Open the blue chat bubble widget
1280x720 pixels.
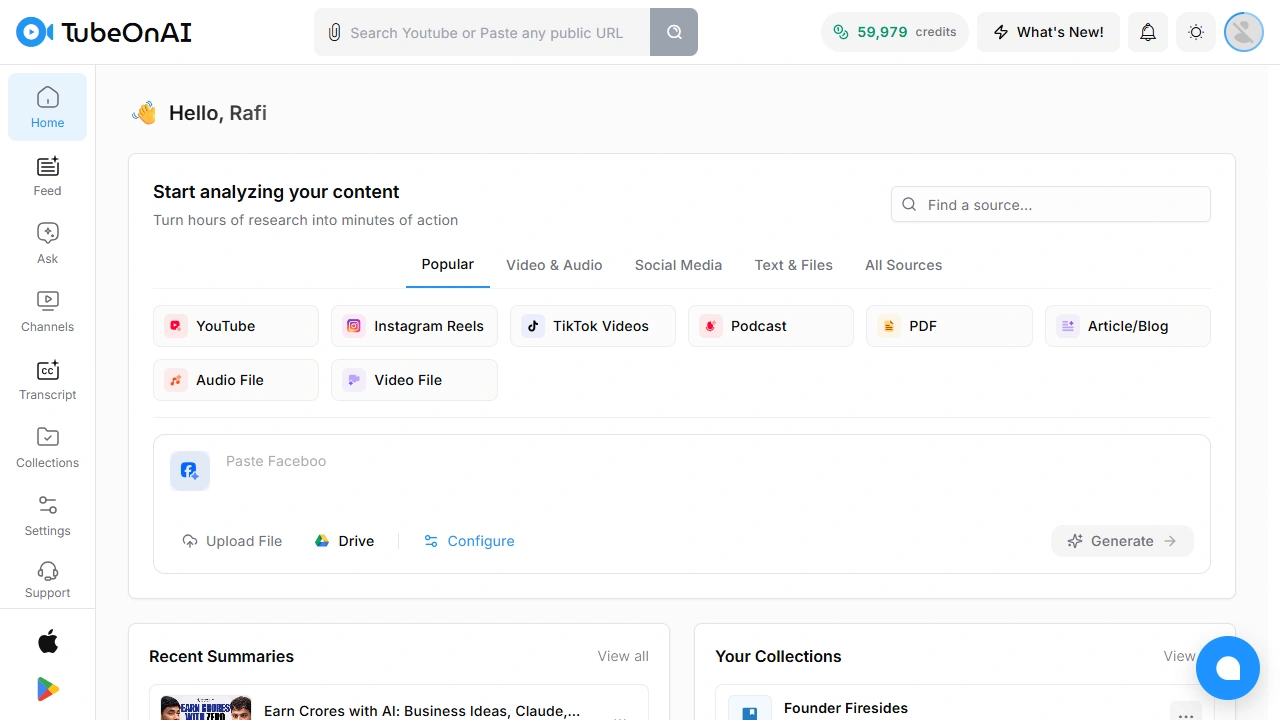click(1228, 668)
